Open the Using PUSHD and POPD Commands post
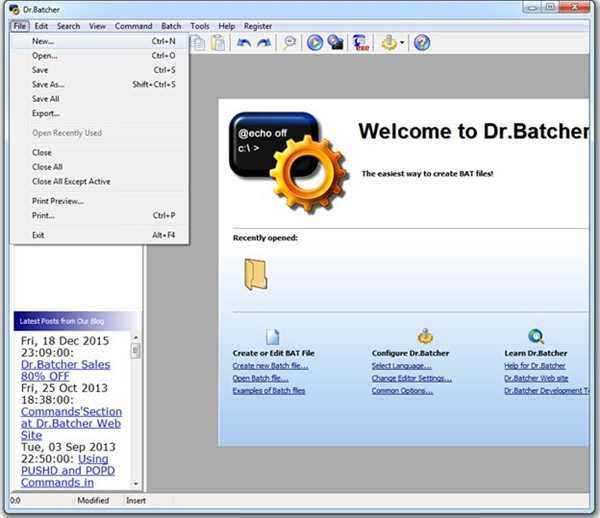The width and height of the screenshot is (600, 518). pyautogui.click(x=68, y=471)
